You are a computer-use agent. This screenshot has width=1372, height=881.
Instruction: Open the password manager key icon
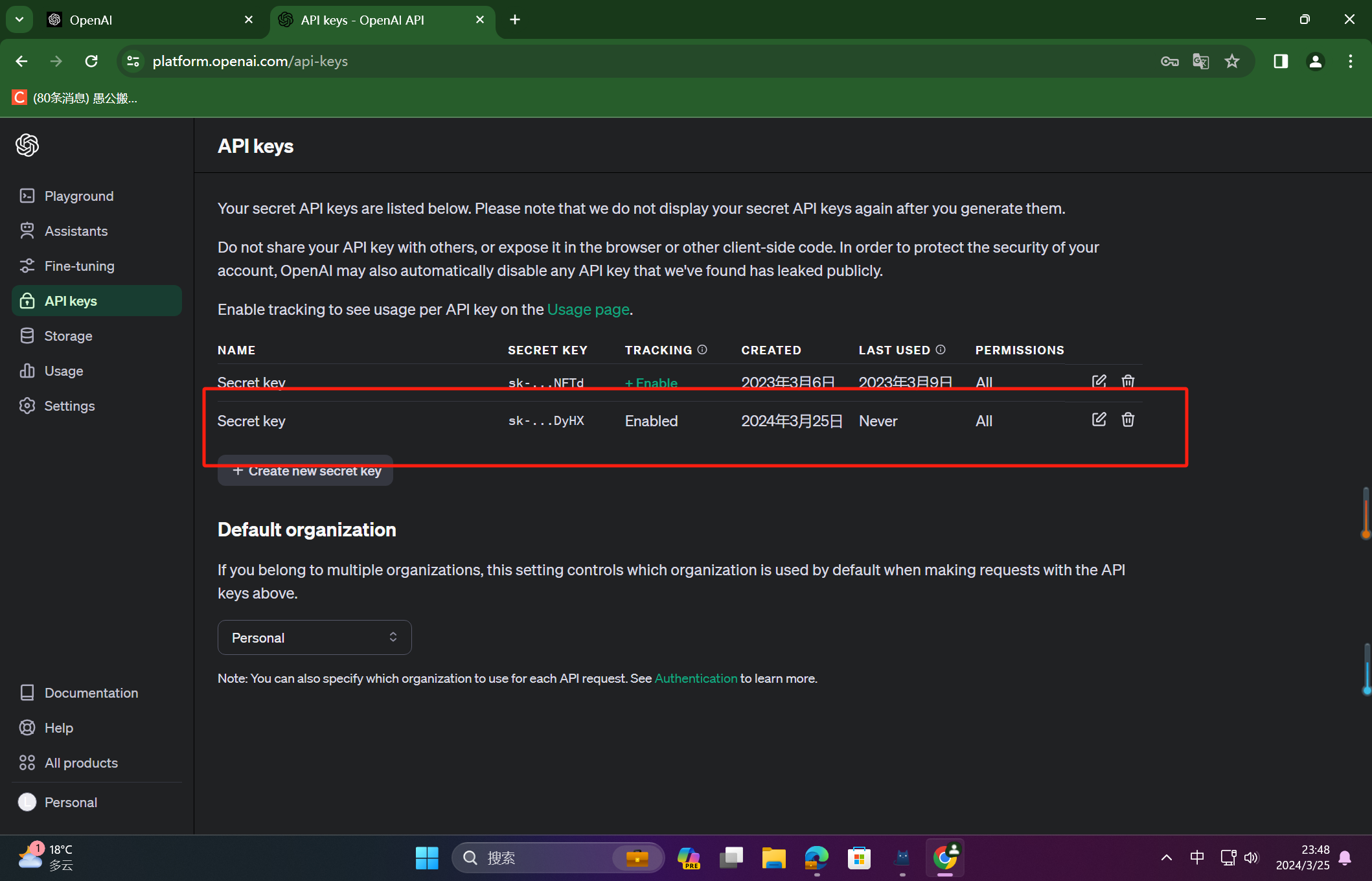coord(1169,61)
